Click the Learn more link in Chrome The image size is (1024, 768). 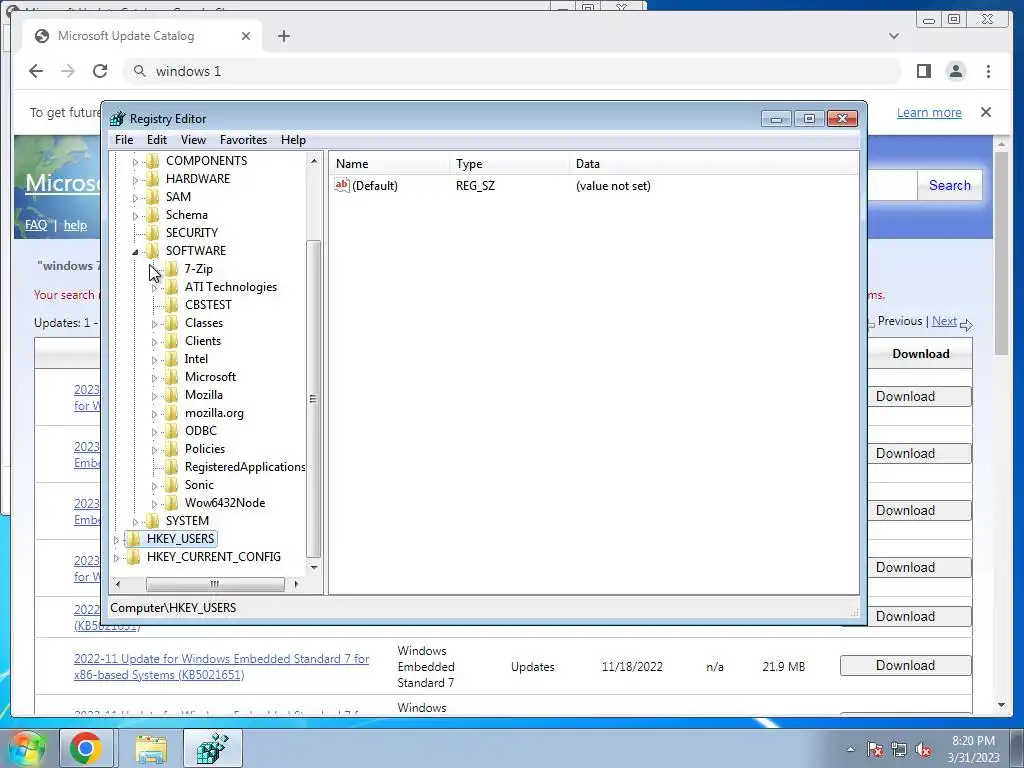tap(929, 112)
